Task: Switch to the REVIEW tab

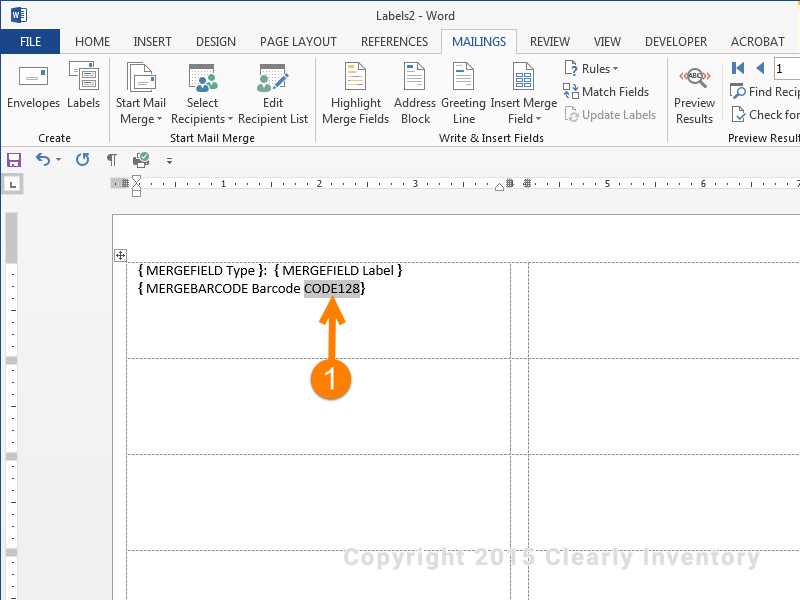Action: (550, 42)
